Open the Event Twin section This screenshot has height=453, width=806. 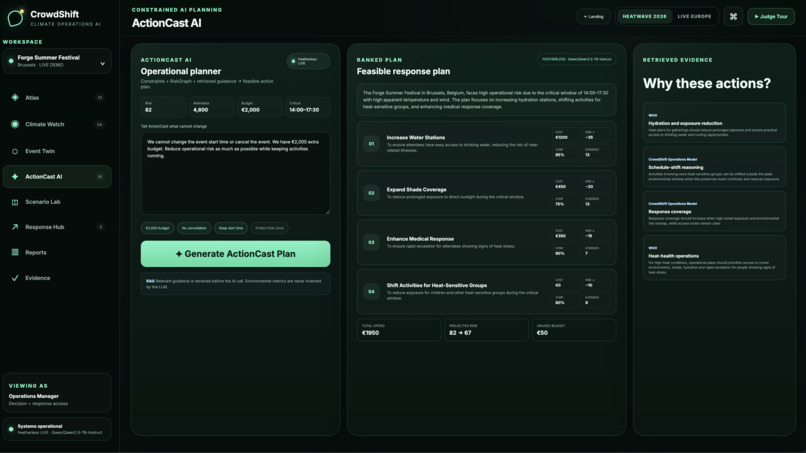coord(57,151)
